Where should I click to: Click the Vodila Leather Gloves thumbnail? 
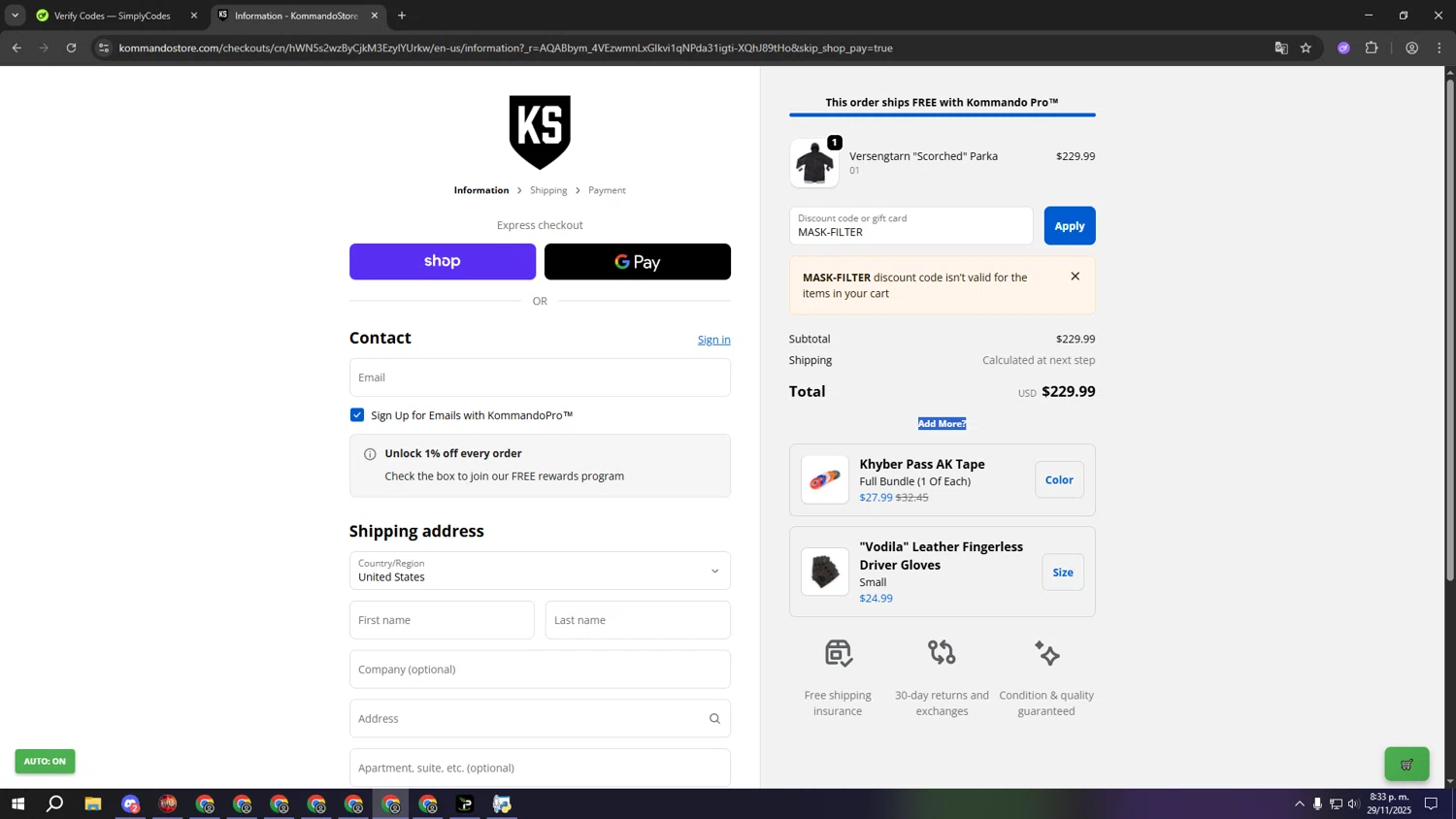(825, 573)
